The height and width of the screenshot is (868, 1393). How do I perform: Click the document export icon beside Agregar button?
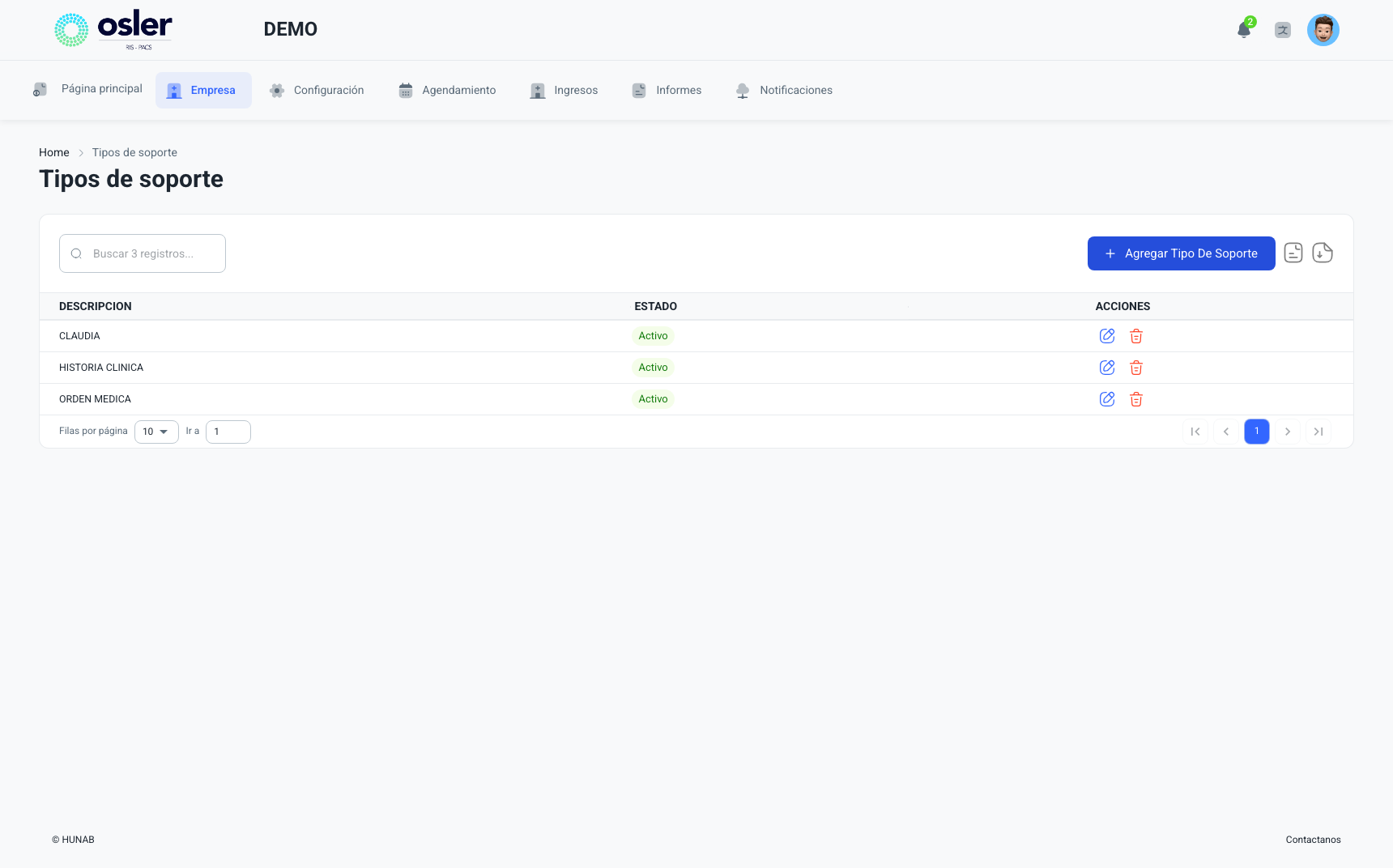1293,253
